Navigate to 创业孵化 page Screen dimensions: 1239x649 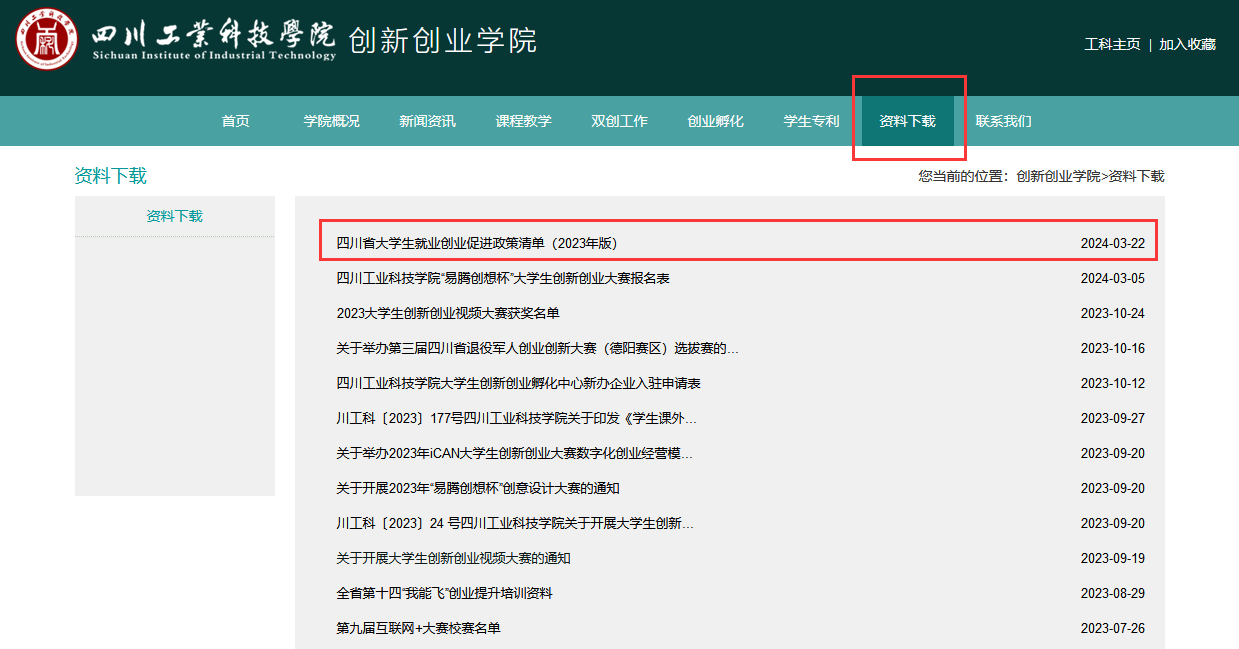(715, 121)
